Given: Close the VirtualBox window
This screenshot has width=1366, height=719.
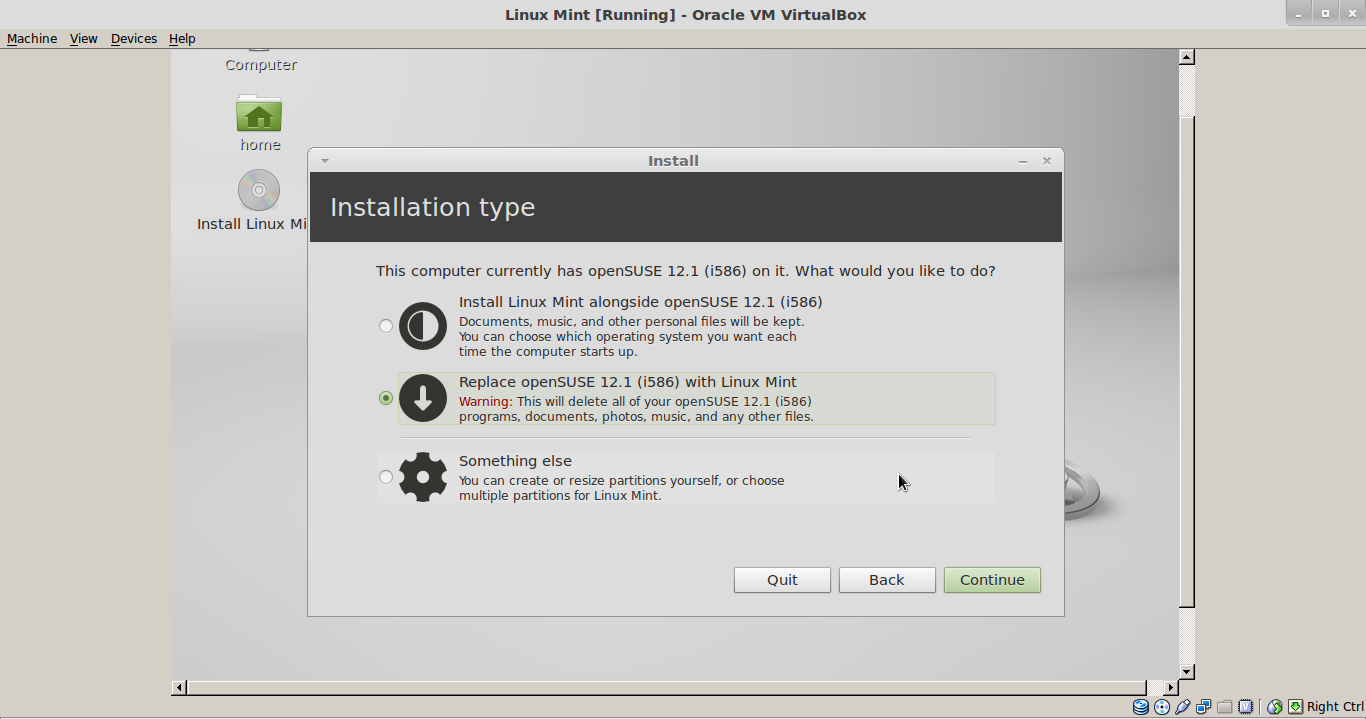Looking at the screenshot, I should tap(1352, 13).
